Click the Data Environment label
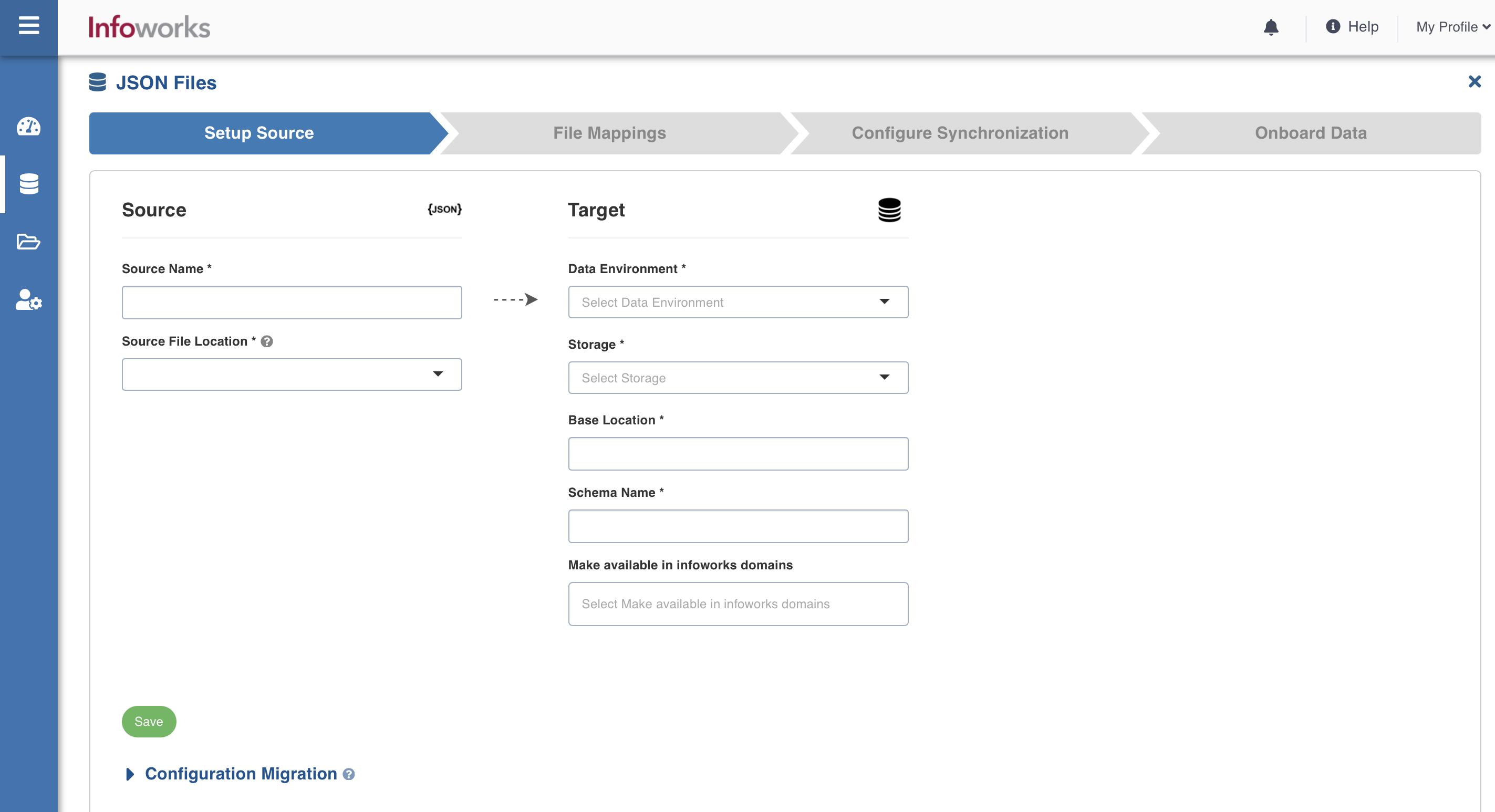Image resolution: width=1495 pixels, height=812 pixels. tap(626, 269)
